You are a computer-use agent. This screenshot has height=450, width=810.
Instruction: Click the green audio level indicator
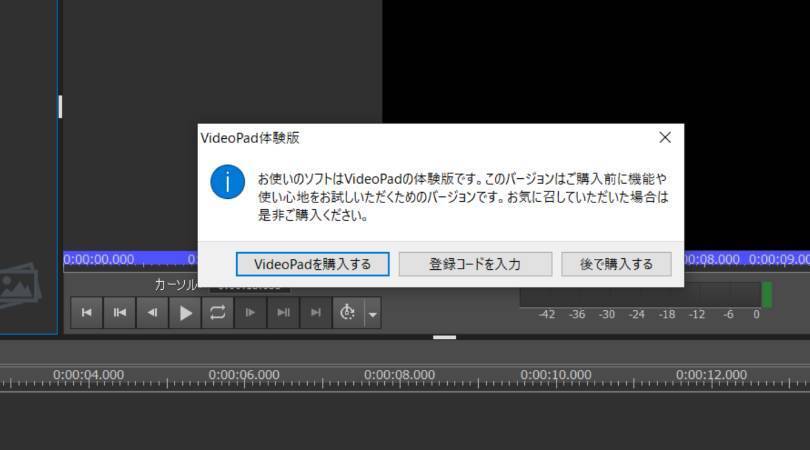pos(767,294)
